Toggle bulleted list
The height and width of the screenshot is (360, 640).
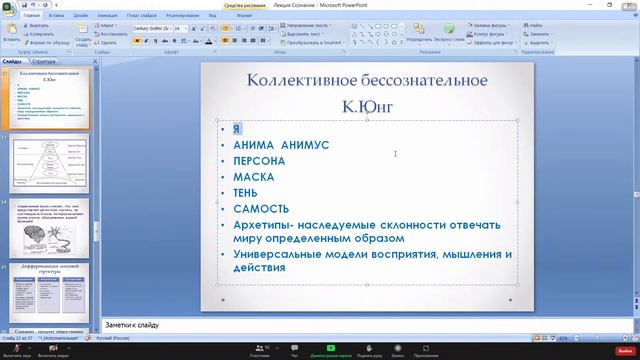tap(225, 29)
